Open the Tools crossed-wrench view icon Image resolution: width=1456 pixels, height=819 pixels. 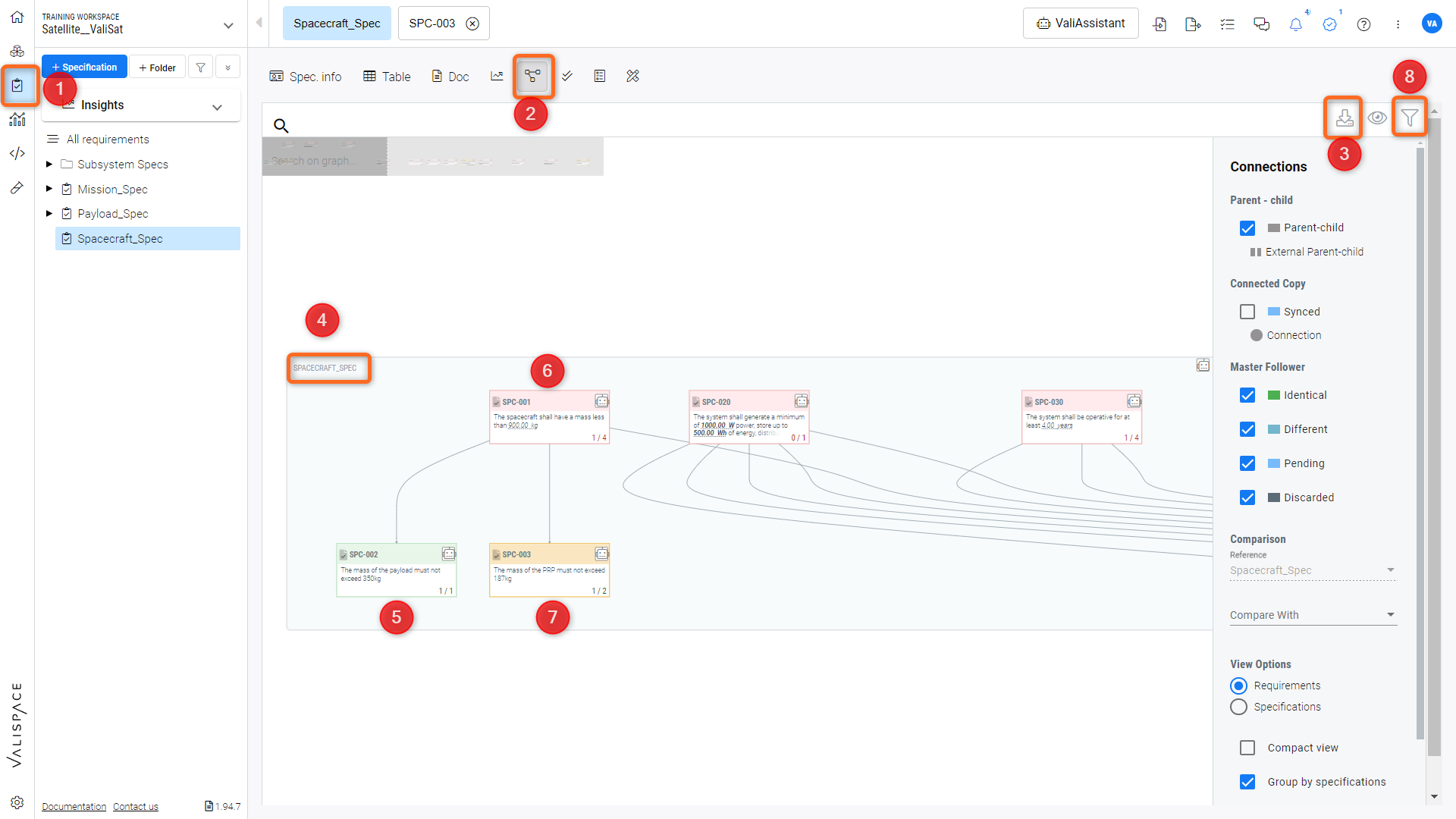click(x=633, y=76)
